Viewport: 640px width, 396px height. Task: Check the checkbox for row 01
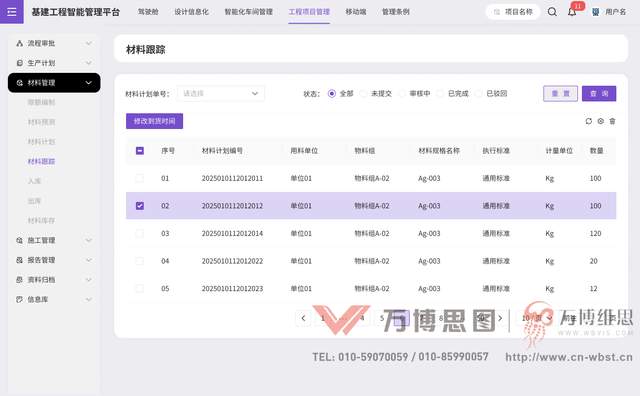coord(140,178)
